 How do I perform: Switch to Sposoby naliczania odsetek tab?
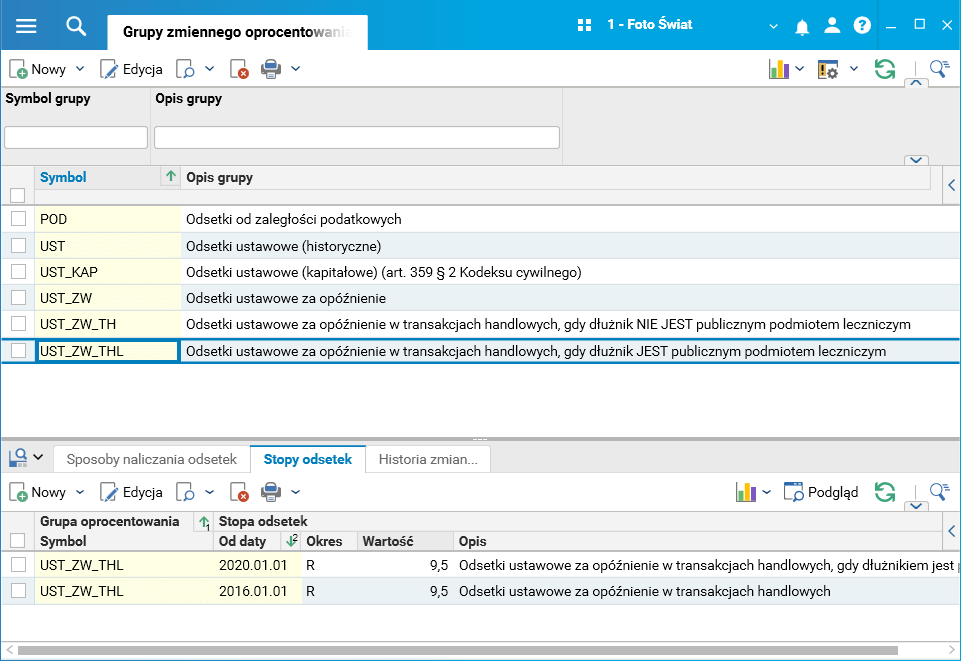tap(151, 459)
